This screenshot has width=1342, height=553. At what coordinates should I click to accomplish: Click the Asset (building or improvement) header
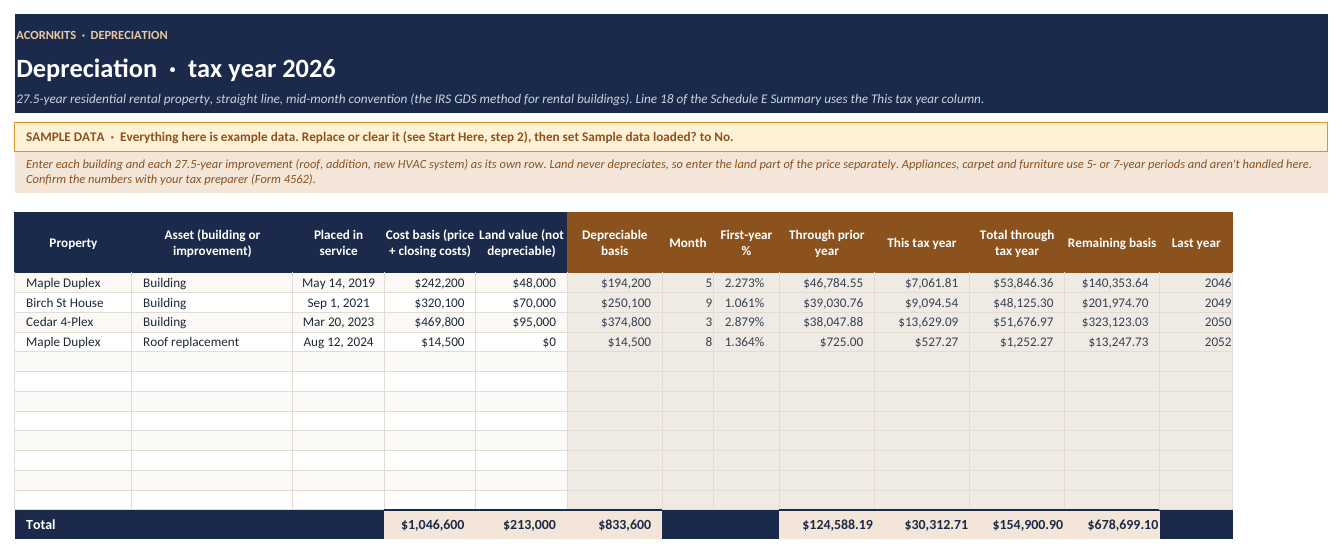212,243
